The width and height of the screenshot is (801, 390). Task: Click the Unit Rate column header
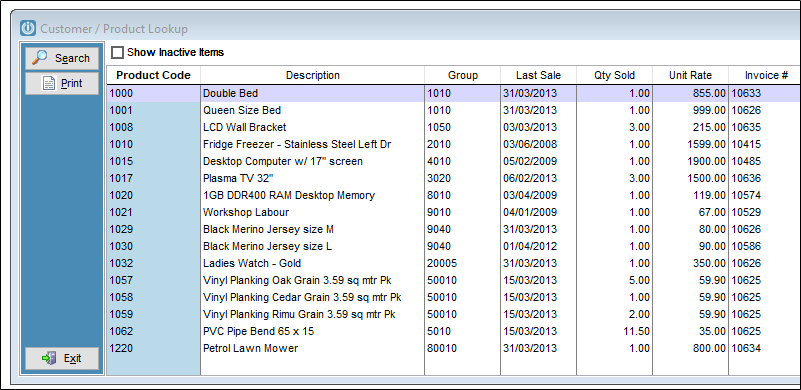coord(691,75)
